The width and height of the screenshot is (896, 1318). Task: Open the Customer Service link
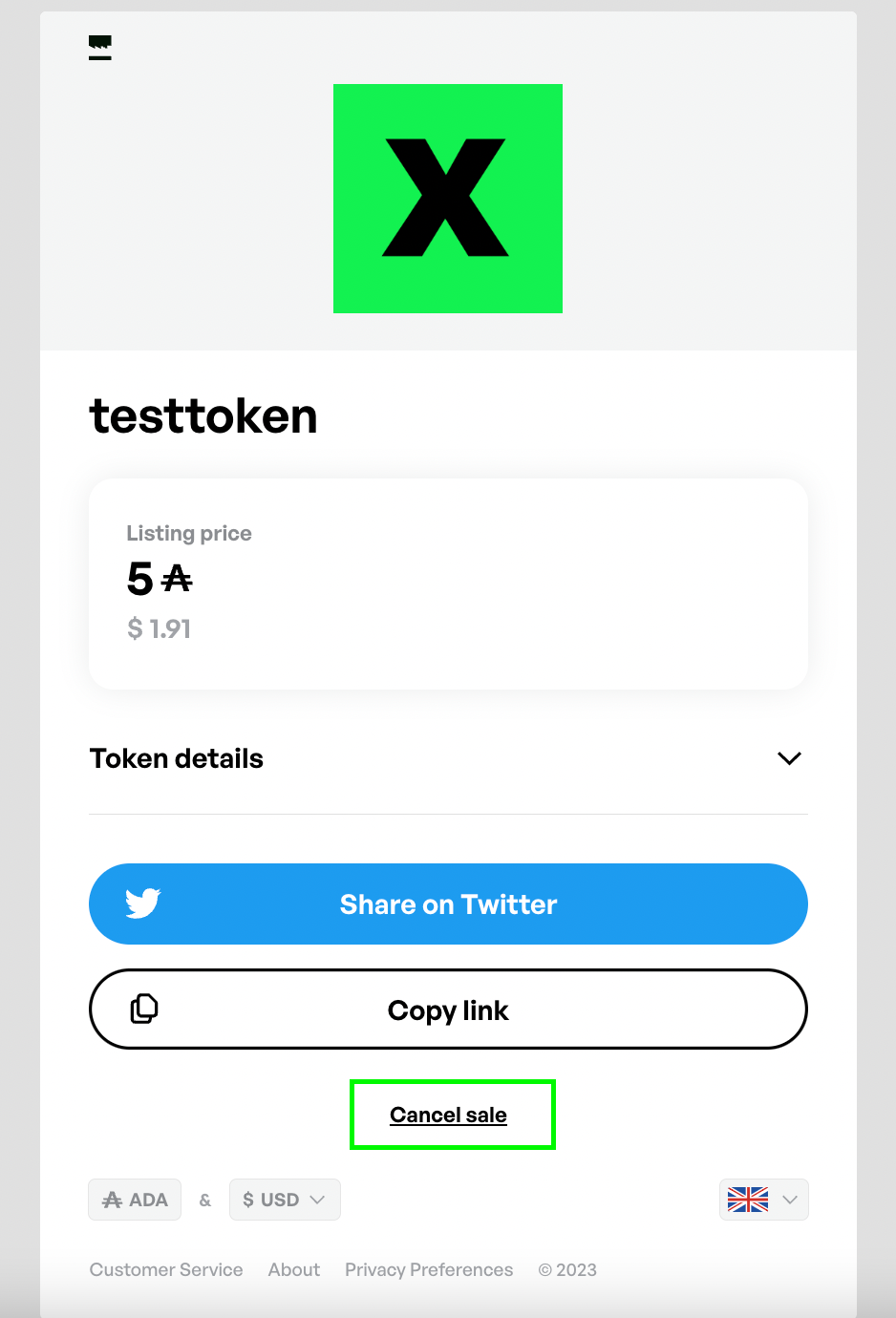tap(166, 1269)
